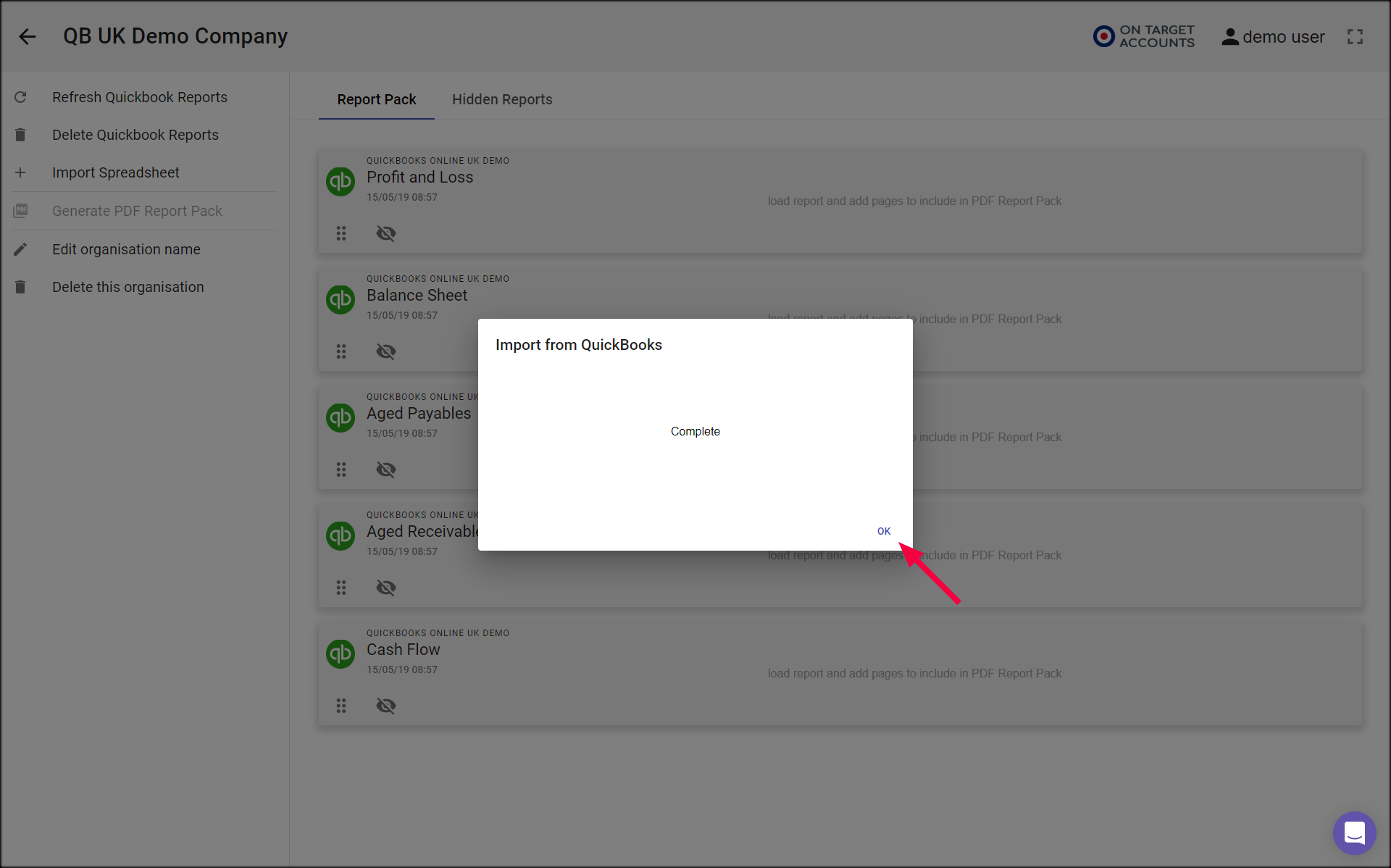Hide the Balance Sheet report
This screenshot has height=868, width=1391.
(x=386, y=351)
